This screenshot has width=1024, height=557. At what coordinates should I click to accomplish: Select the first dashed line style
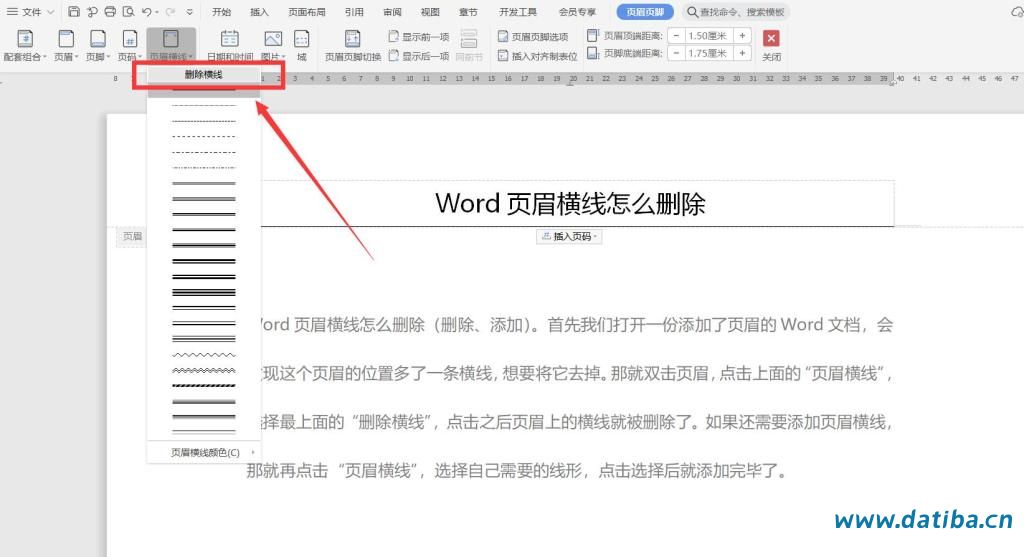(204, 105)
